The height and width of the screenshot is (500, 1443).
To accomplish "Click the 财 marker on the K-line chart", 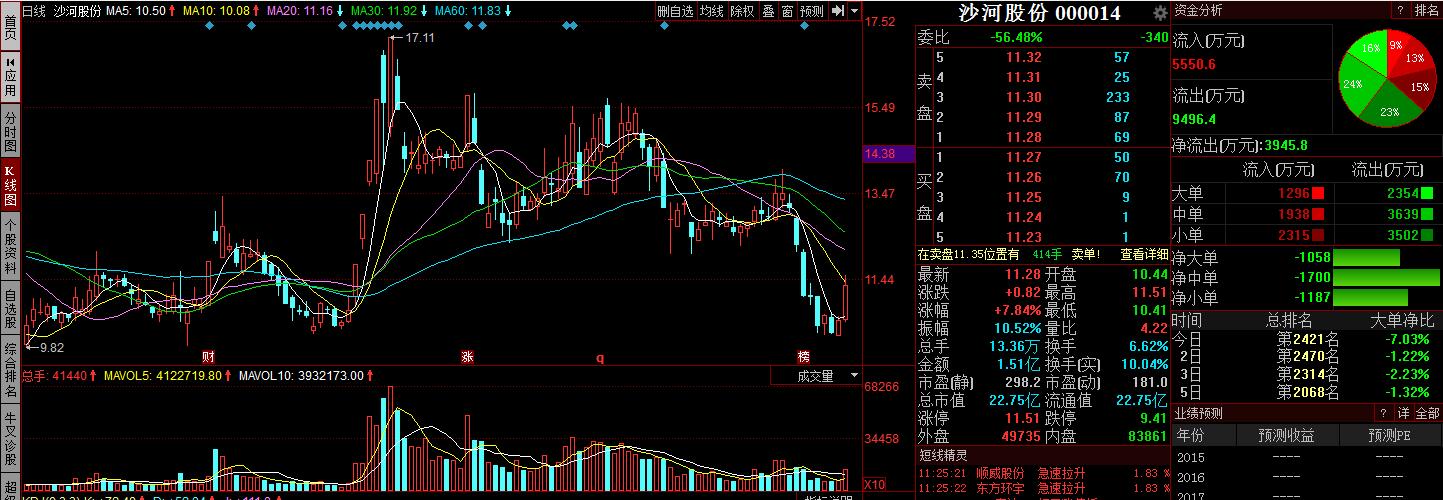I will click(208, 357).
